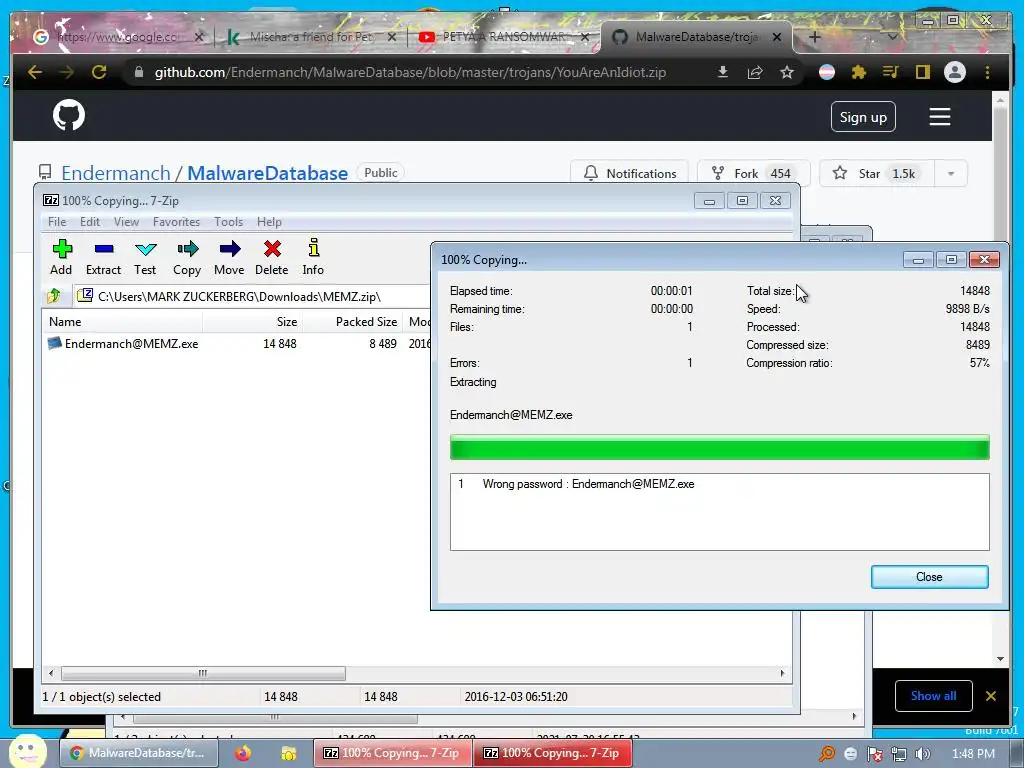Open file explorer from the taskbar
This screenshot has height=768, width=1024.
tap(288, 753)
